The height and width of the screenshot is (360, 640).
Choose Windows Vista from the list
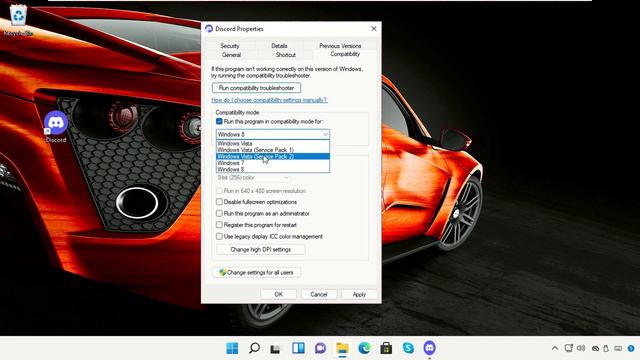click(x=273, y=143)
